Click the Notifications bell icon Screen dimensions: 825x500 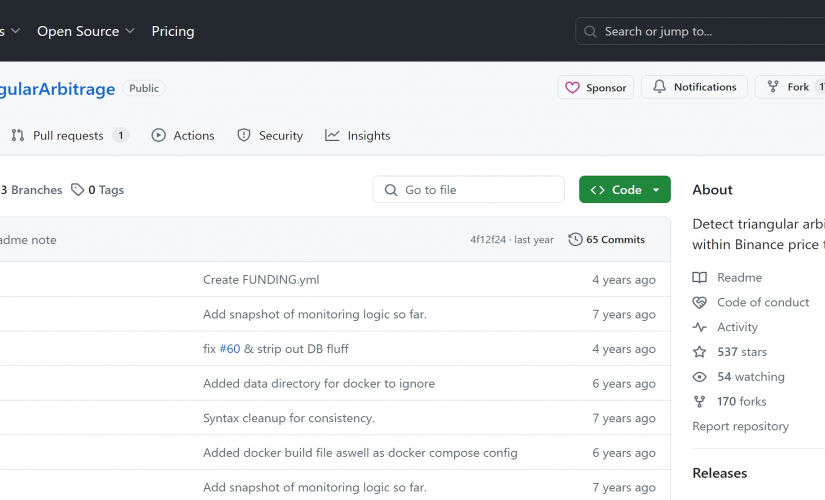(659, 86)
